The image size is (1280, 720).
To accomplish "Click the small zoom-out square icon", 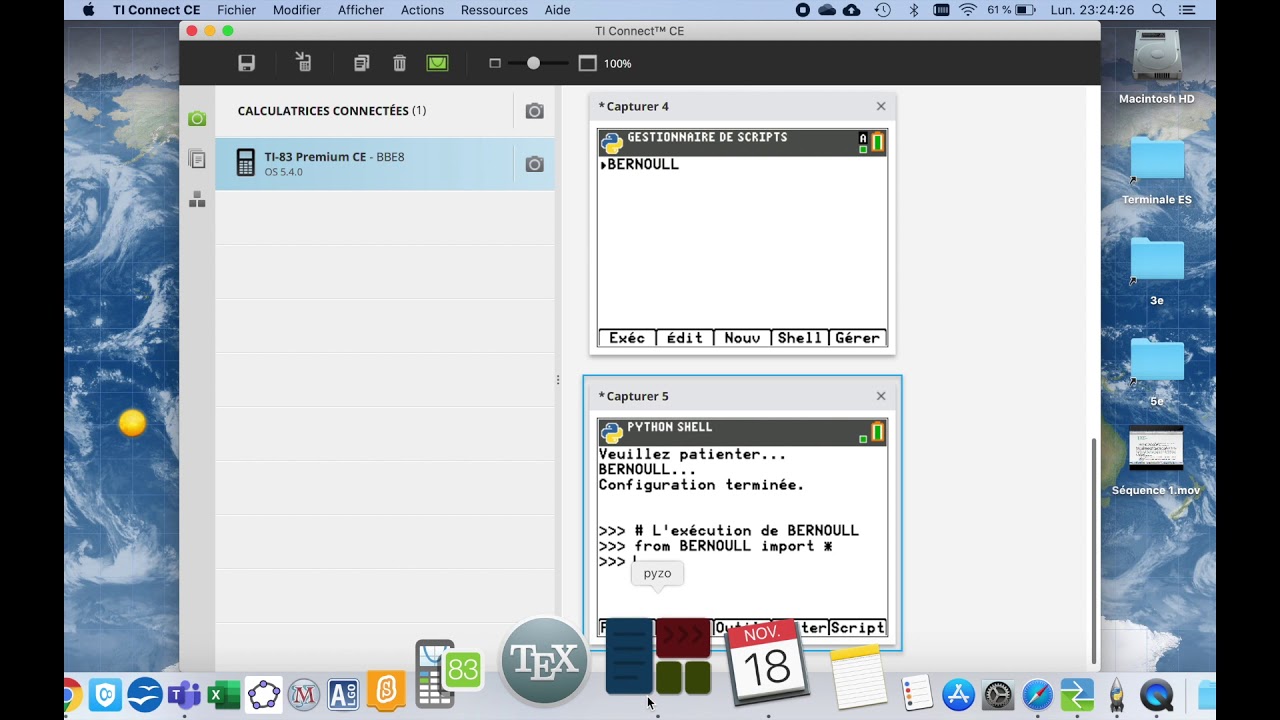I will coord(495,63).
